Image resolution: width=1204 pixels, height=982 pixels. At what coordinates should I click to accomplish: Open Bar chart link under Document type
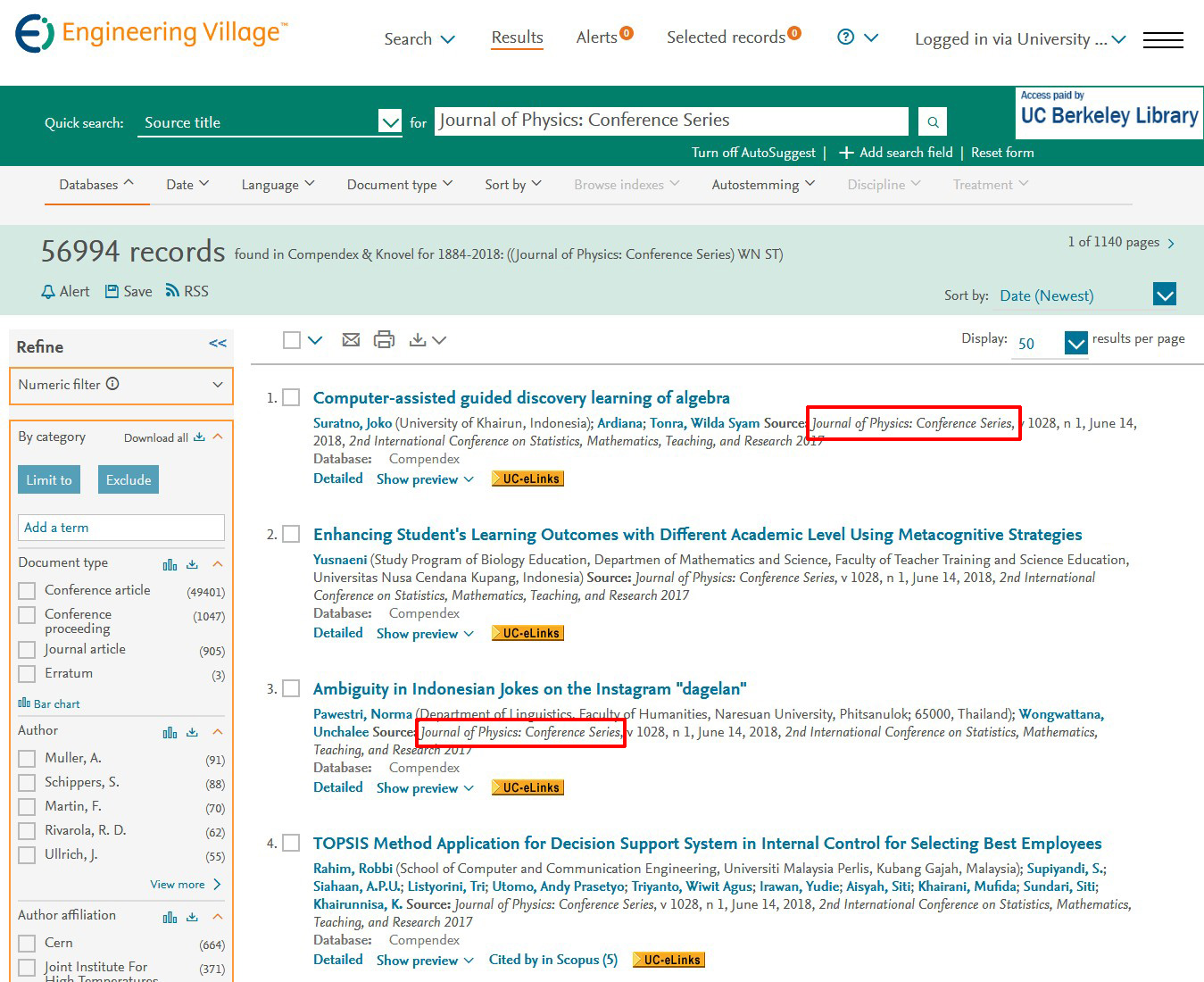click(49, 703)
